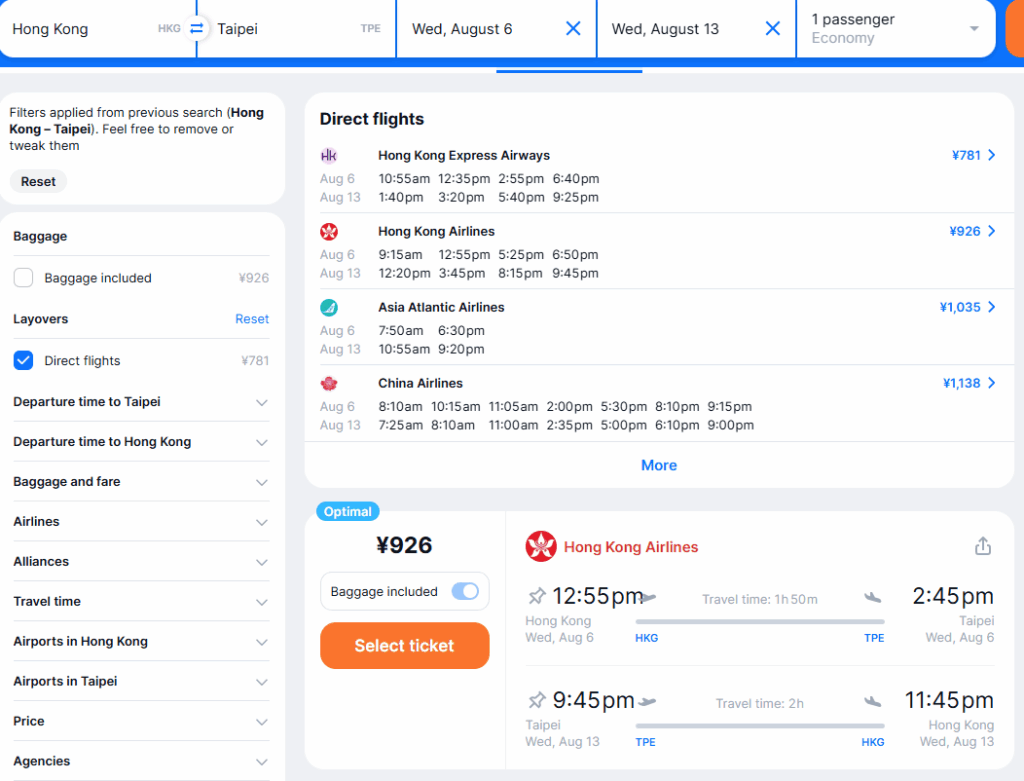Click the Asia Atlantic Airlines logo

point(328,307)
